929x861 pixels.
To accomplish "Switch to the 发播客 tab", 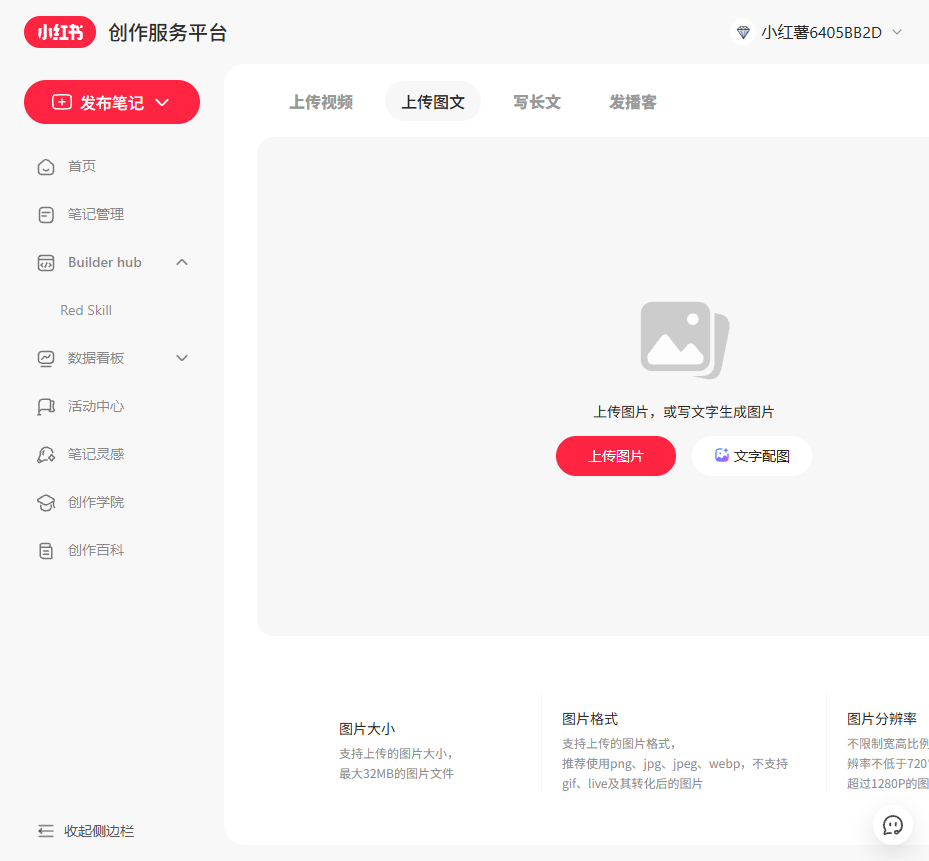I will click(x=633, y=102).
